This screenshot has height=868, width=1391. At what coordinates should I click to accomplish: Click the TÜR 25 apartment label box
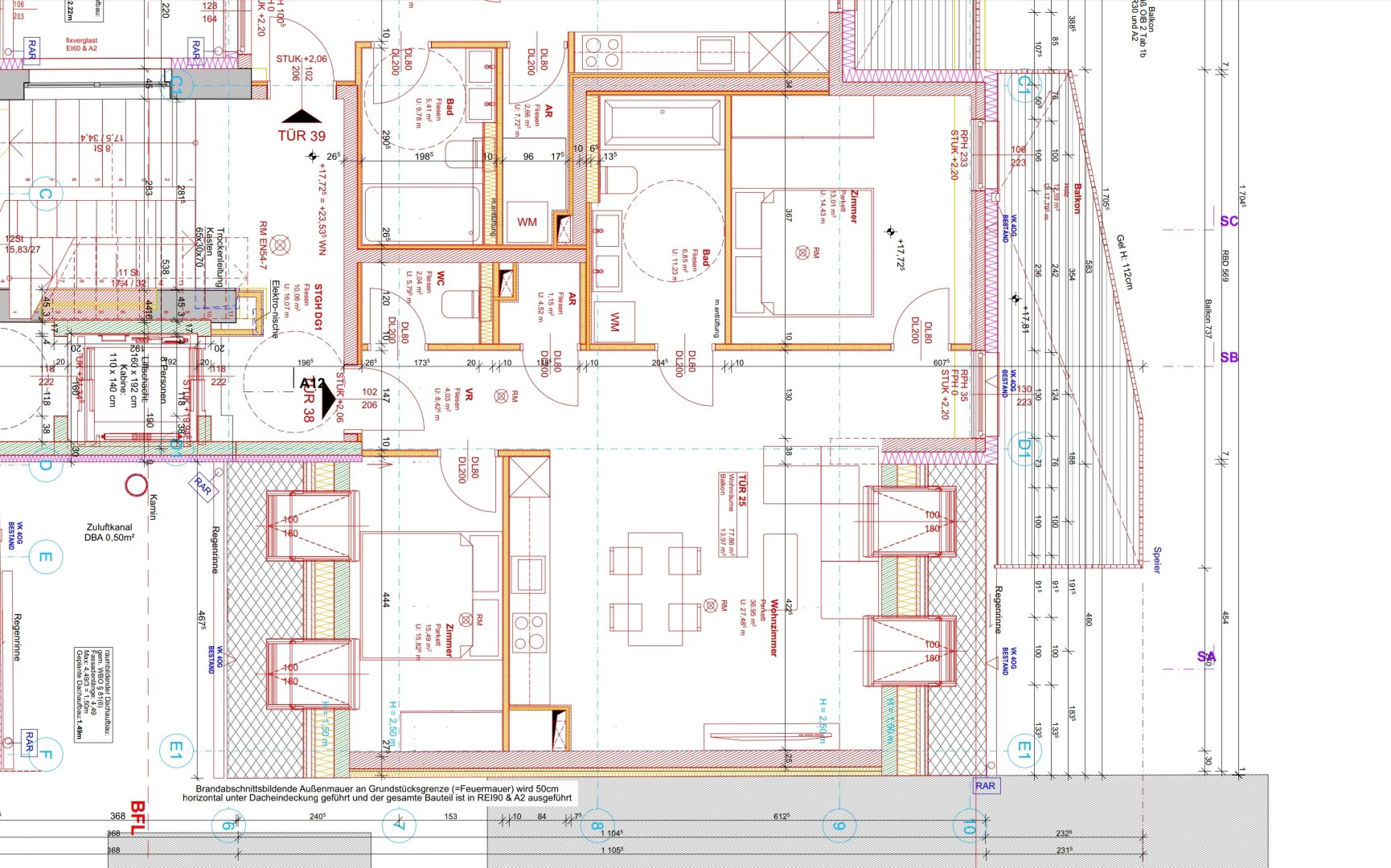732,515
